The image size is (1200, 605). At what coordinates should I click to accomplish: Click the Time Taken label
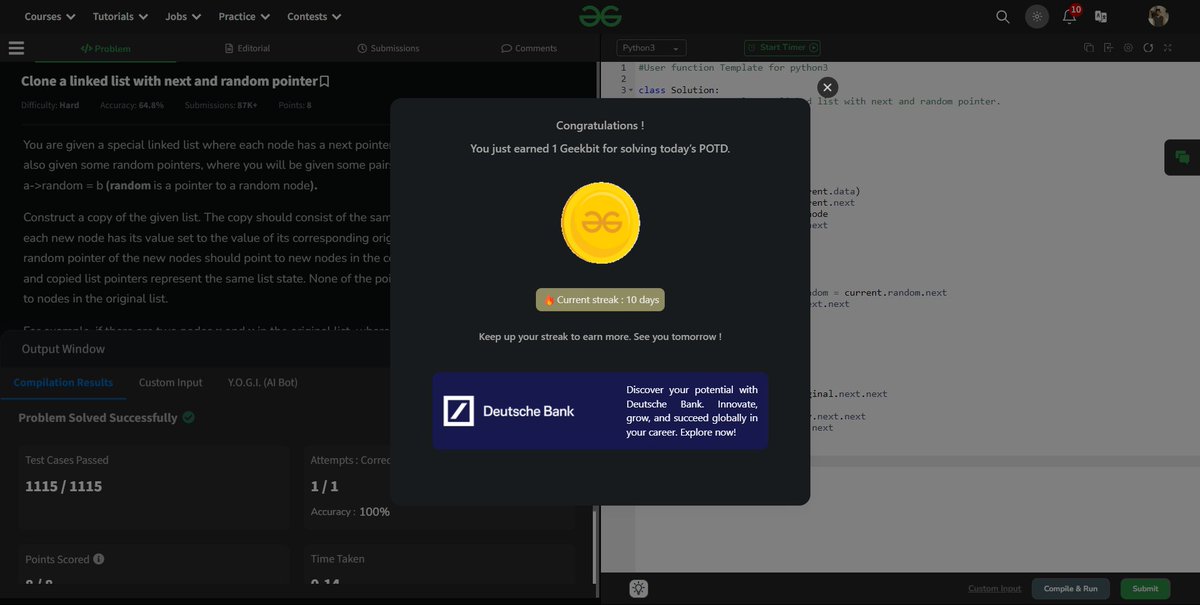pyautogui.click(x=338, y=559)
